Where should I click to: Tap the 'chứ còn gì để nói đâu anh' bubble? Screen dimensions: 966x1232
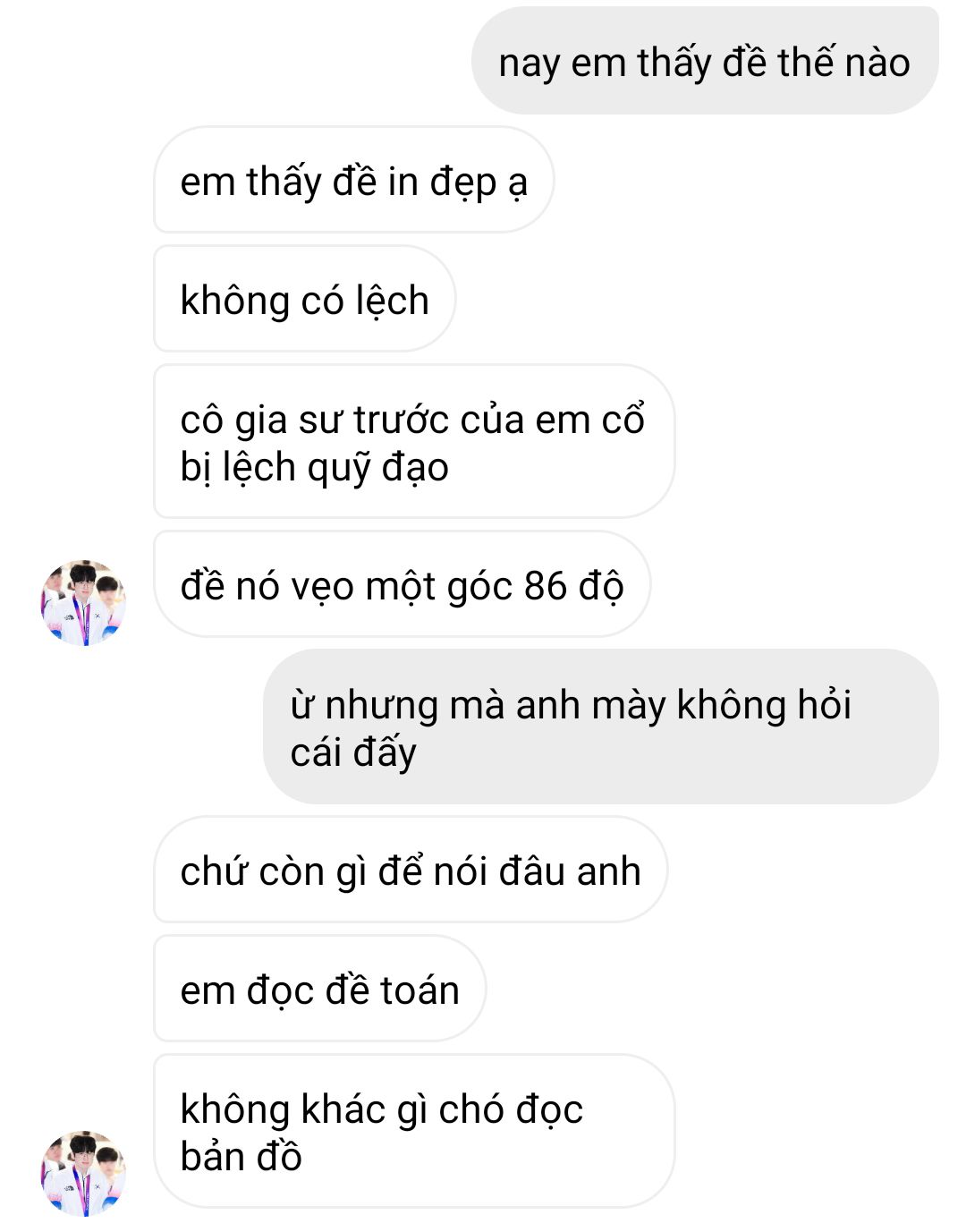[411, 870]
